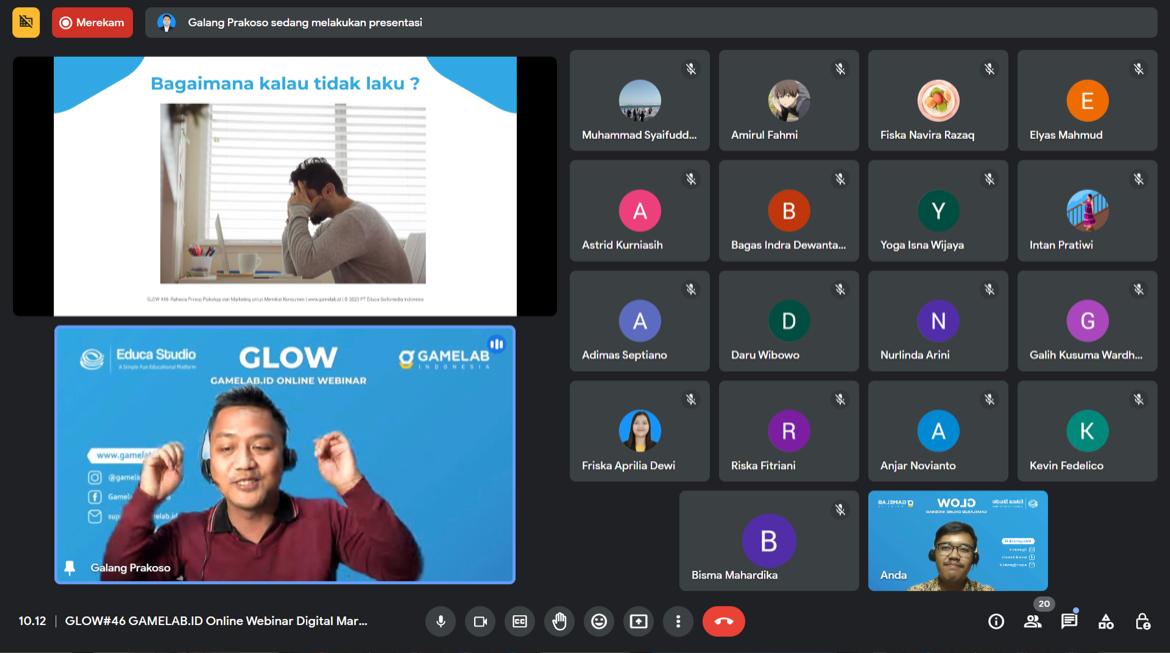Viewport: 1170px width, 653px height.
Task: Open host controls lock icon
Action: tap(1142, 622)
